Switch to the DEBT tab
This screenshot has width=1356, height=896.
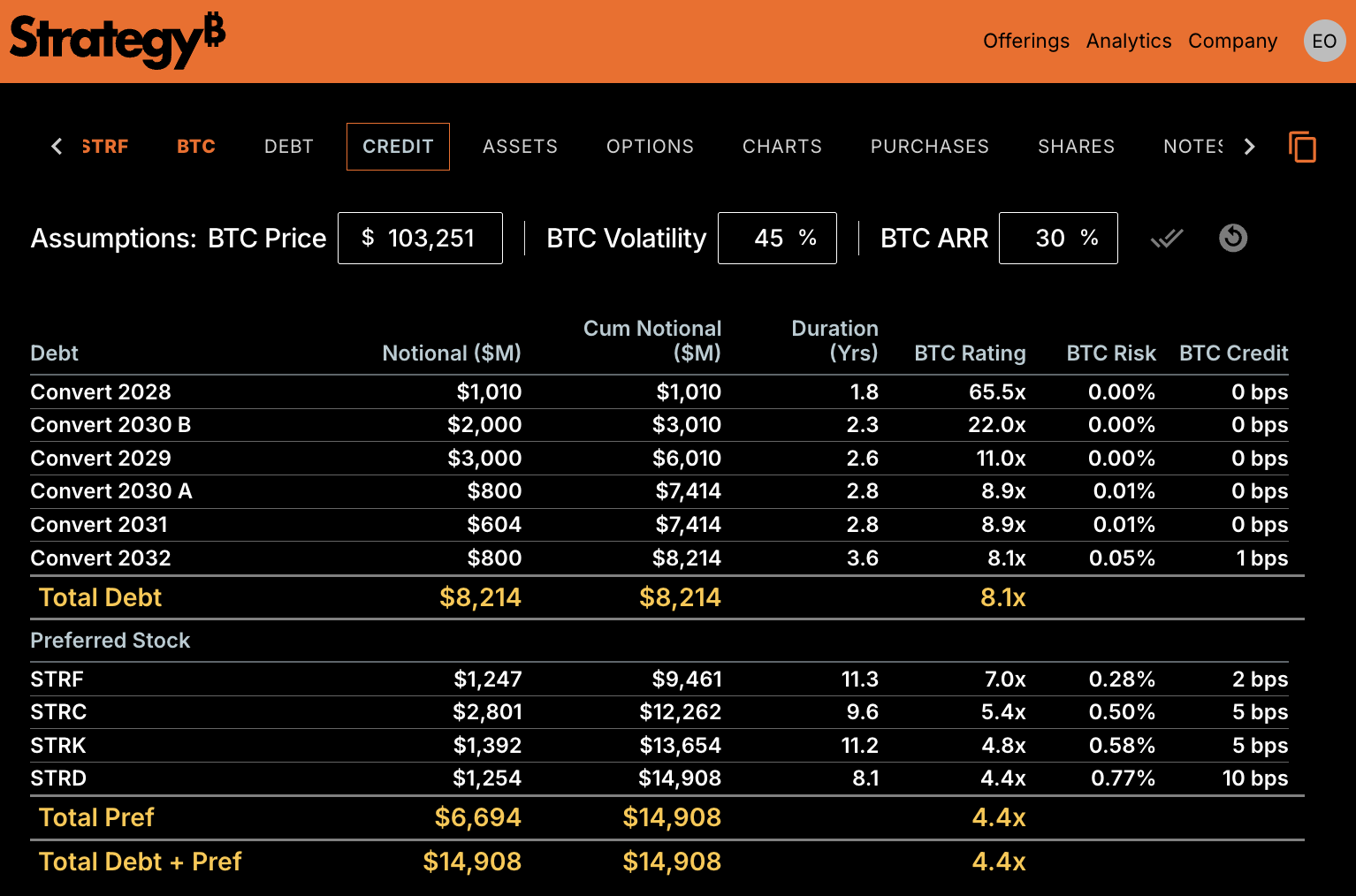(x=289, y=147)
